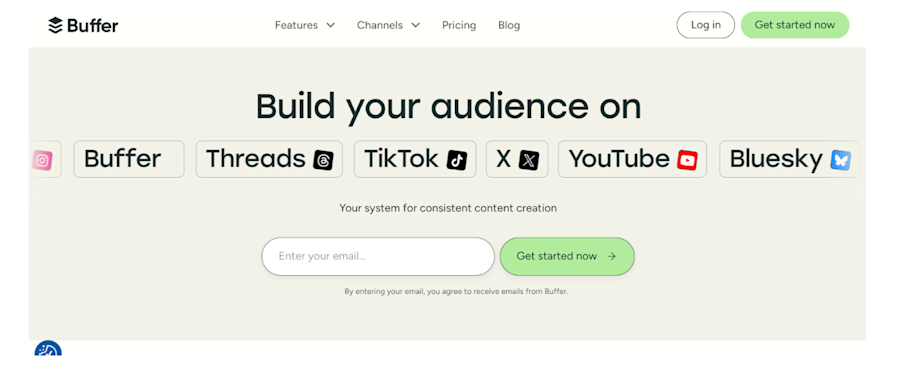Click the Threads logo icon
900x365 pixels.
point(323,160)
